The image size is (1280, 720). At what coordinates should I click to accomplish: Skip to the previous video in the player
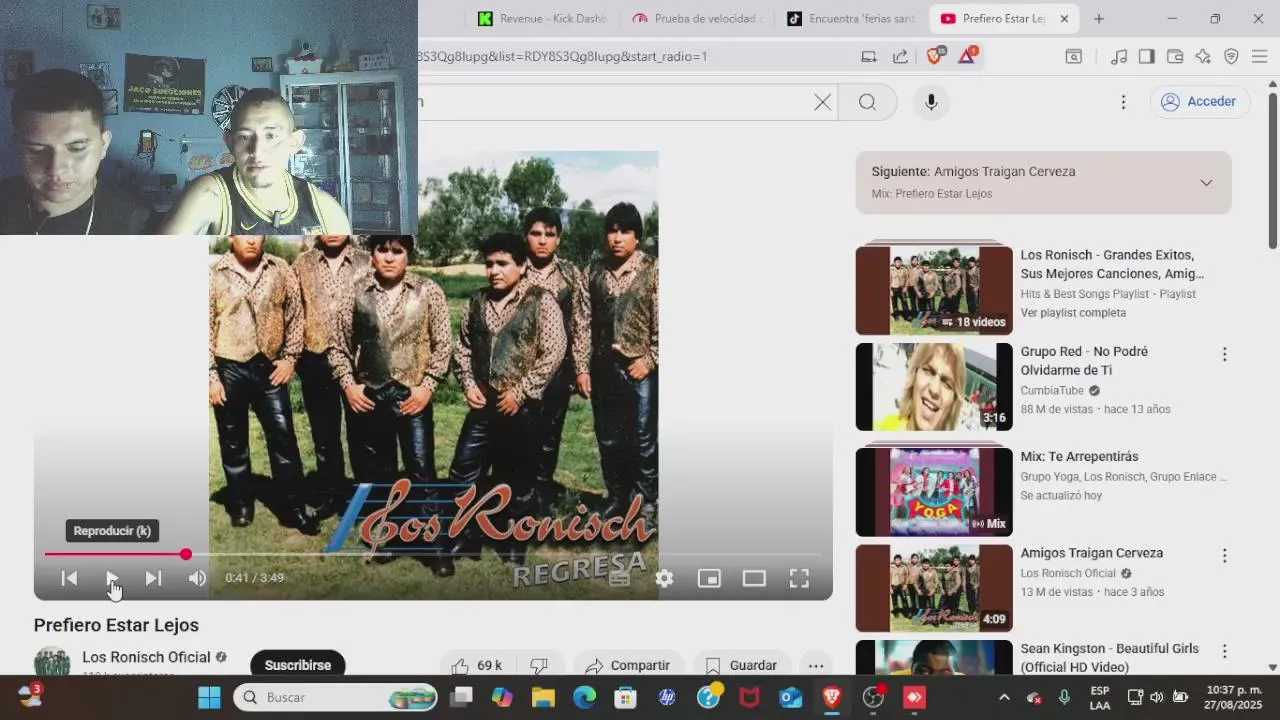pos(69,578)
